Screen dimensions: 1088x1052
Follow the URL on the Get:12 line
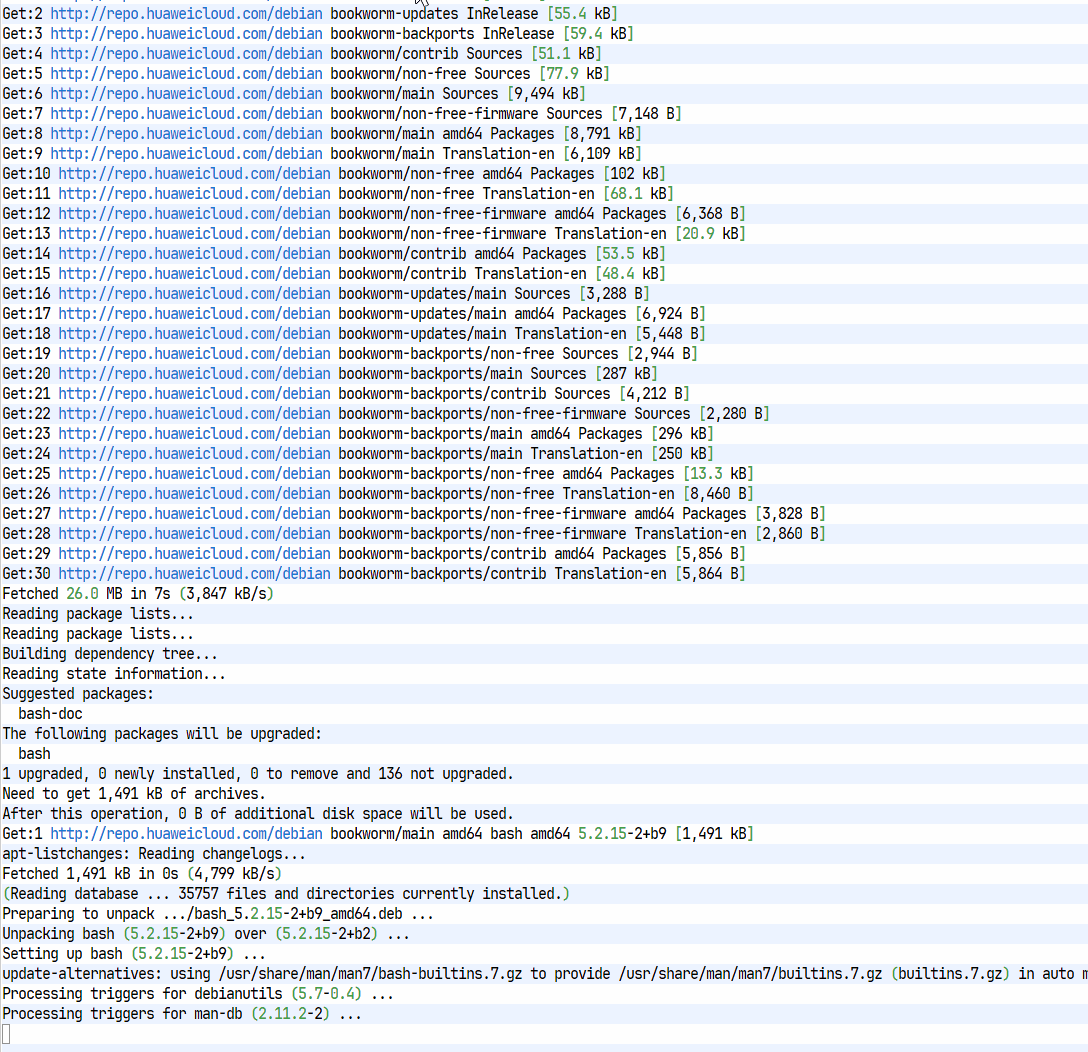coord(194,214)
